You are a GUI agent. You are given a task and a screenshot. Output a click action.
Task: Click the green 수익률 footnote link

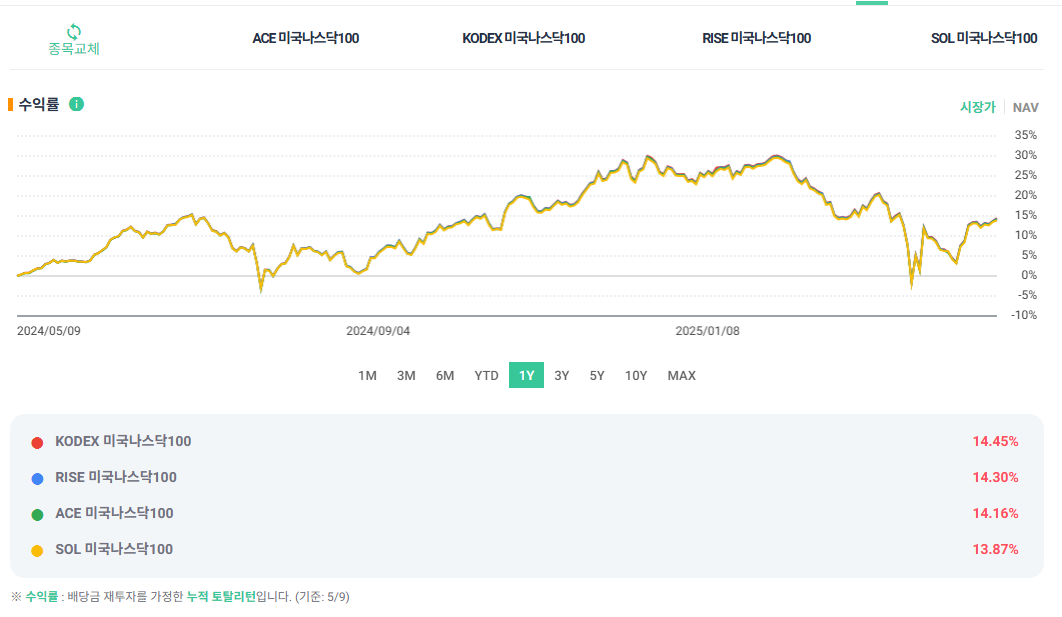pos(41,597)
